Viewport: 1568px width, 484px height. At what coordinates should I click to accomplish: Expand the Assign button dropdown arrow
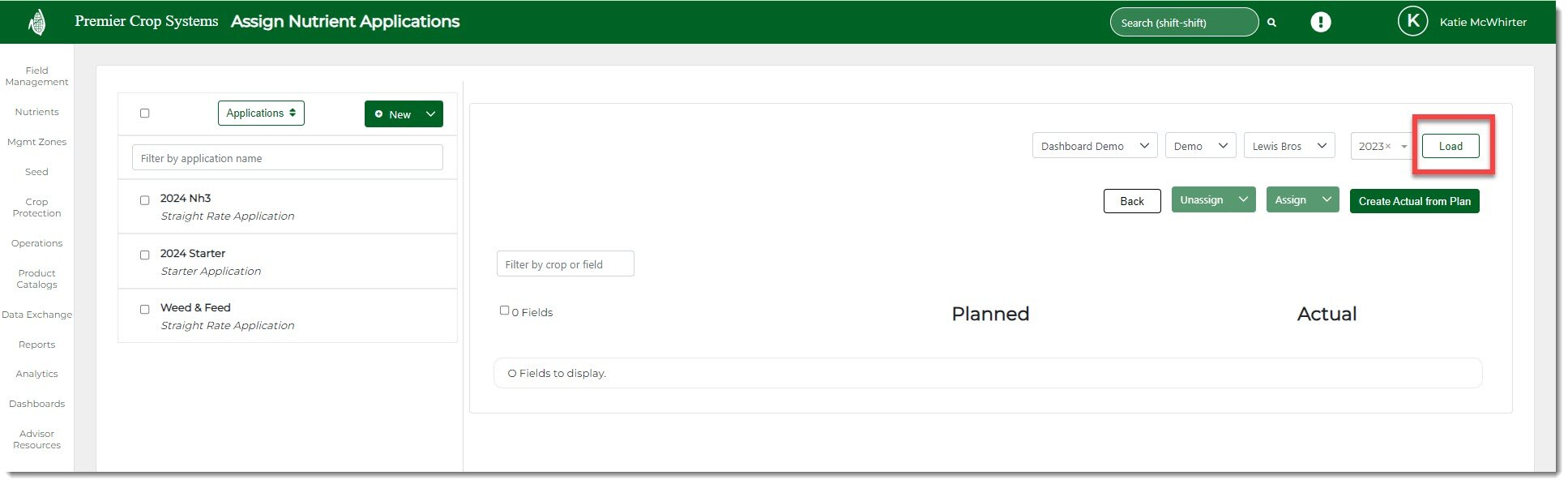pos(1327,200)
